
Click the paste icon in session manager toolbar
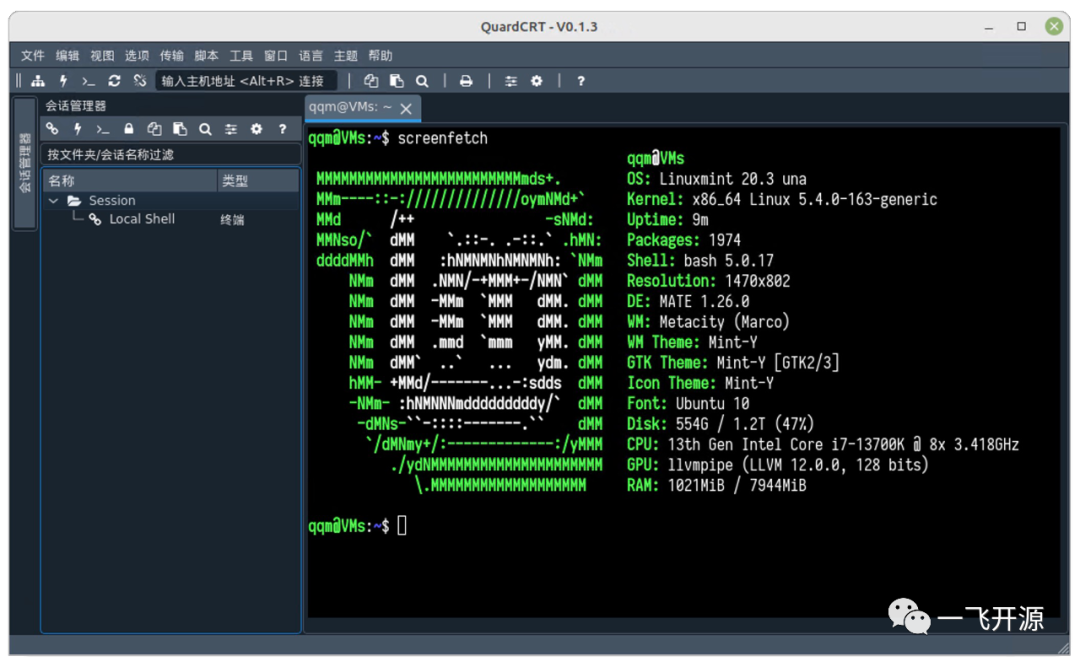(180, 129)
